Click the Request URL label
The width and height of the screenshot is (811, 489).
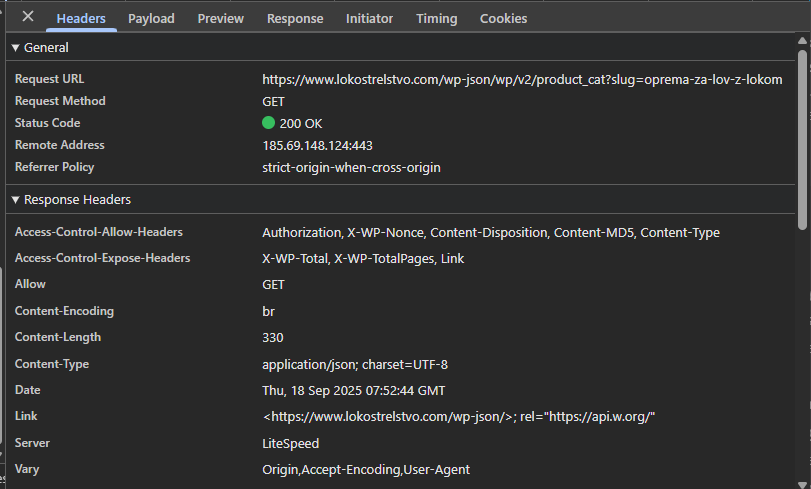(x=49, y=79)
